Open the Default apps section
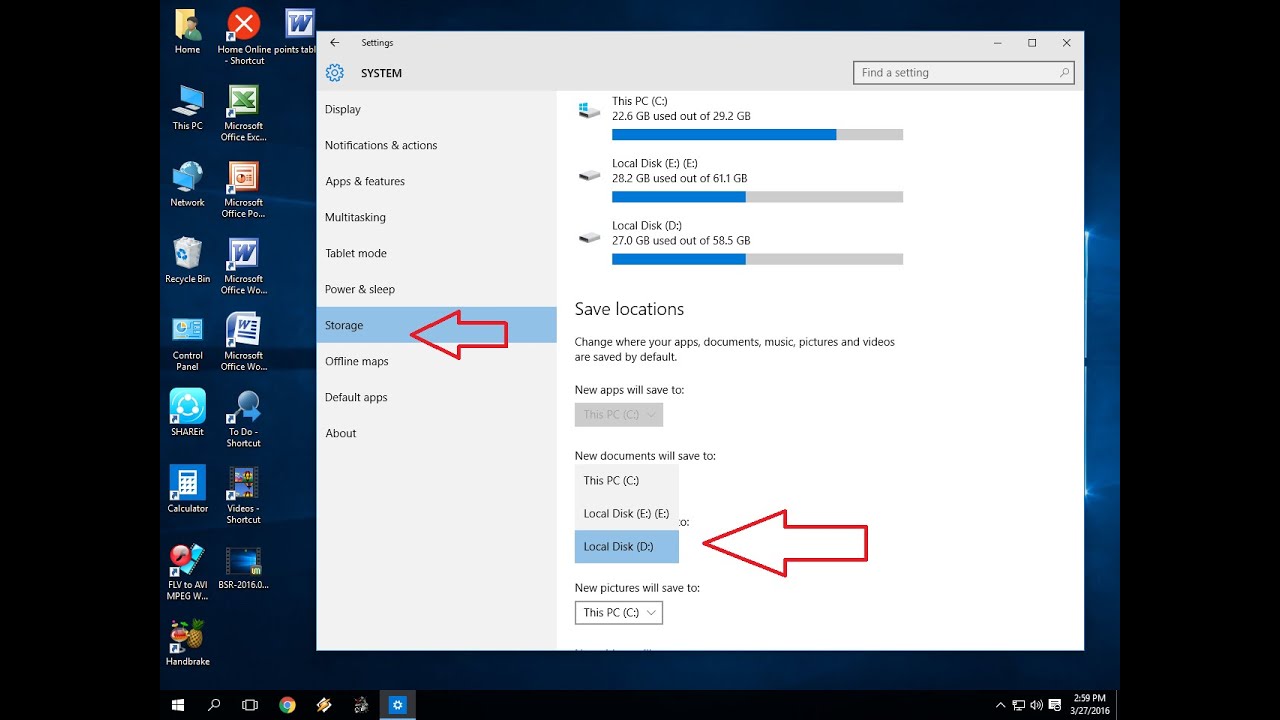The height and width of the screenshot is (720, 1280). [x=436, y=397]
